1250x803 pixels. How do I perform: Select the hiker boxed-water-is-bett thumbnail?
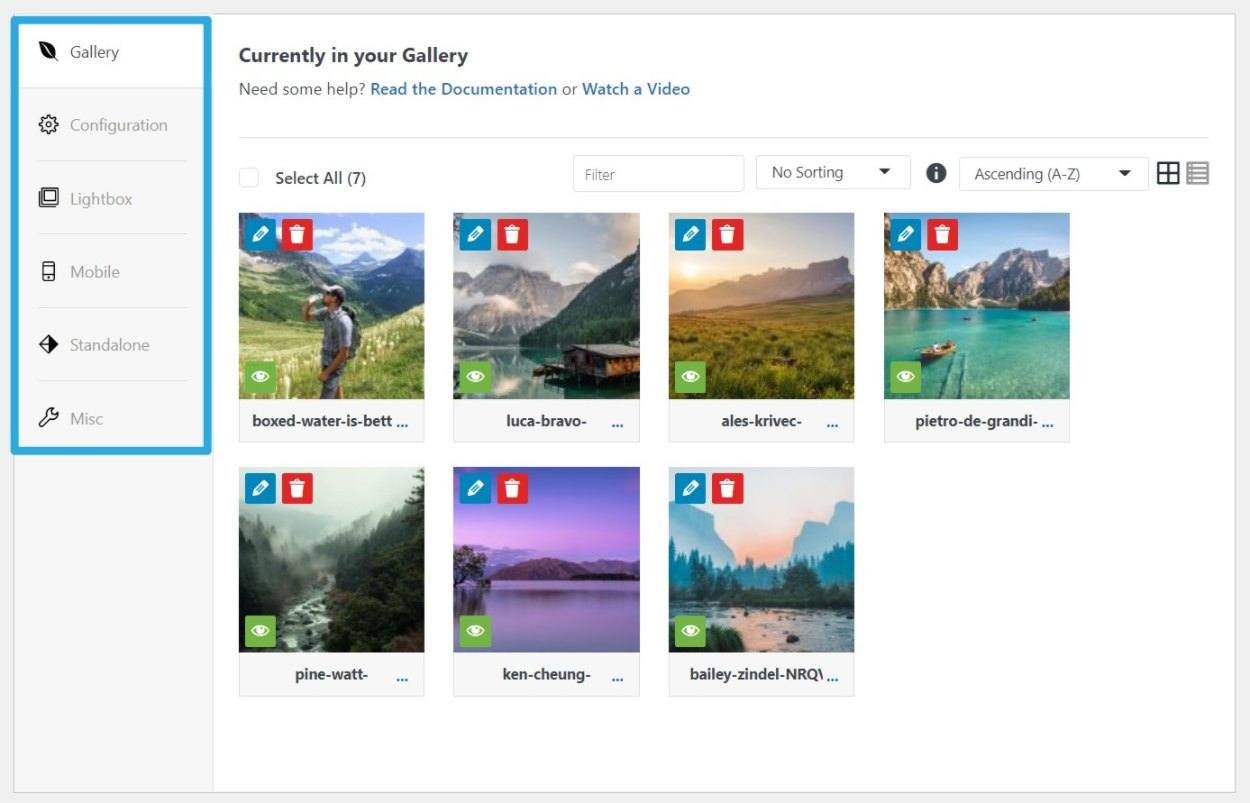pos(331,305)
